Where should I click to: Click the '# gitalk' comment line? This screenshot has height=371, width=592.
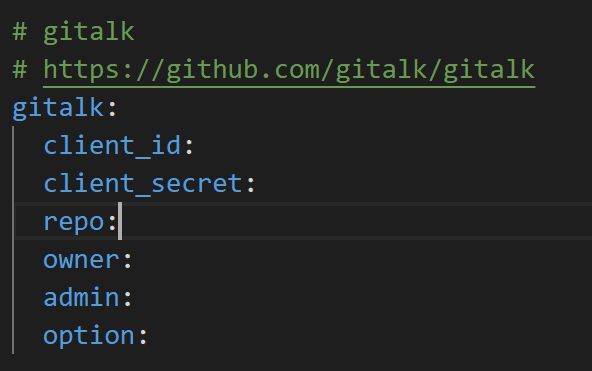pyautogui.click(x=74, y=32)
